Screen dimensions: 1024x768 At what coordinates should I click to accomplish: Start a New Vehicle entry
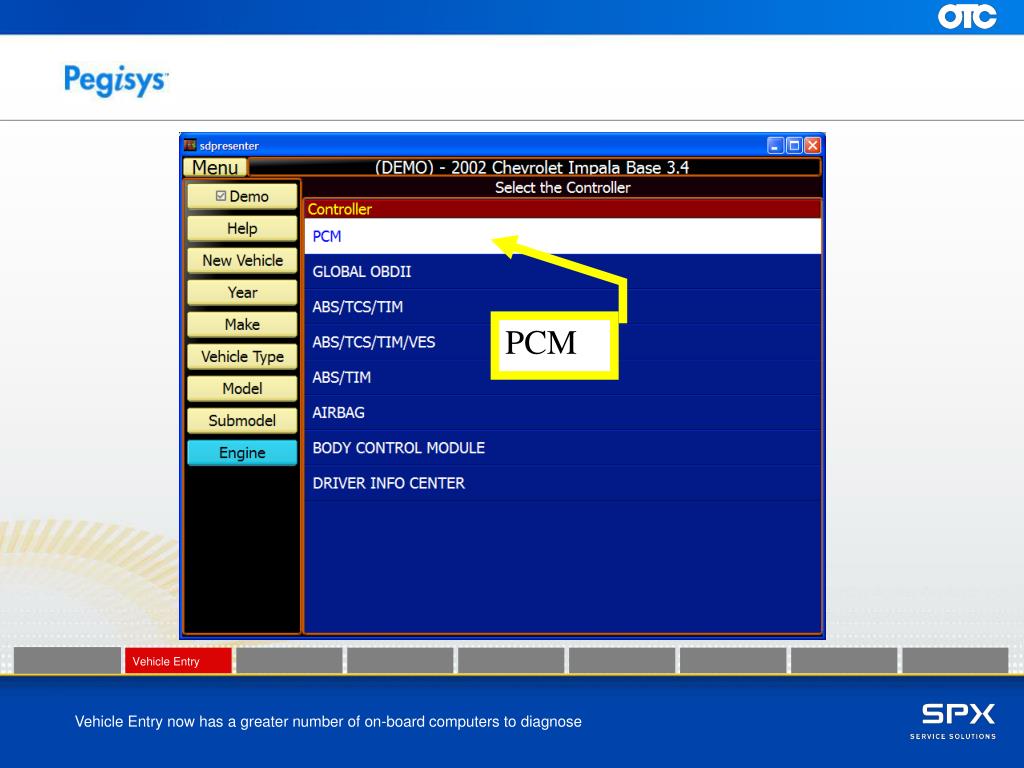pos(242,261)
